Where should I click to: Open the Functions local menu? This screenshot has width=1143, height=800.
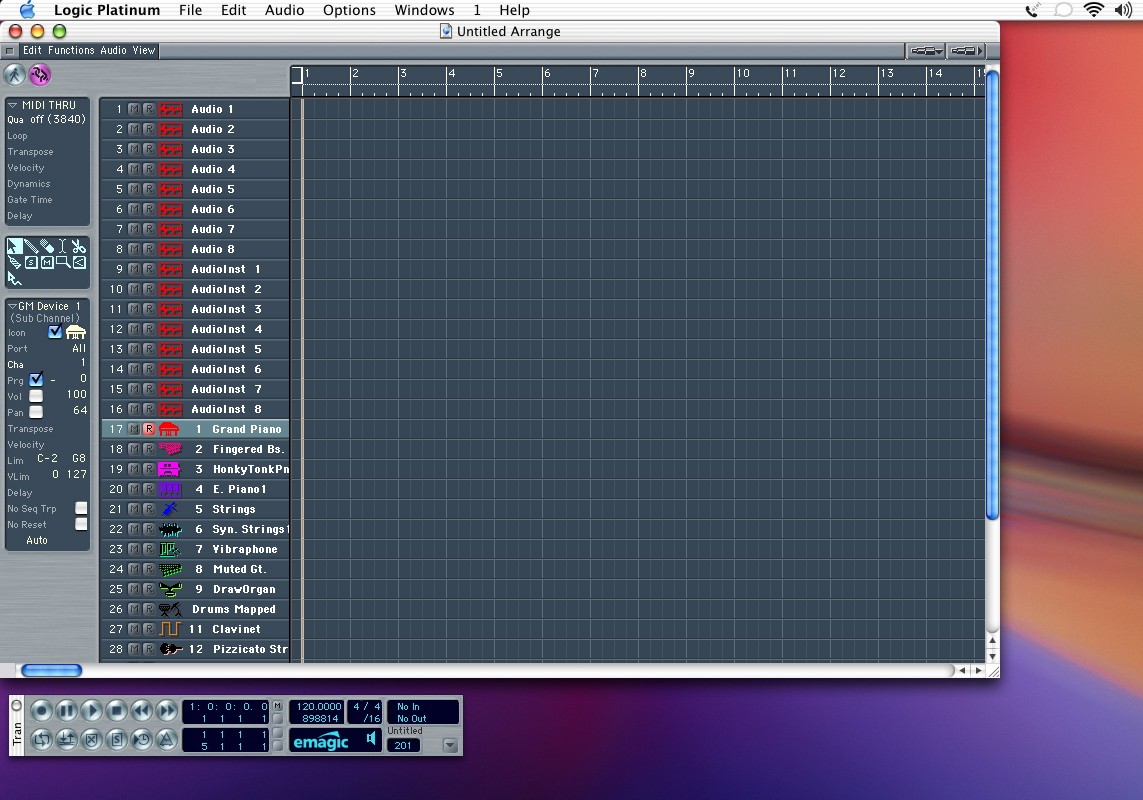click(x=71, y=50)
